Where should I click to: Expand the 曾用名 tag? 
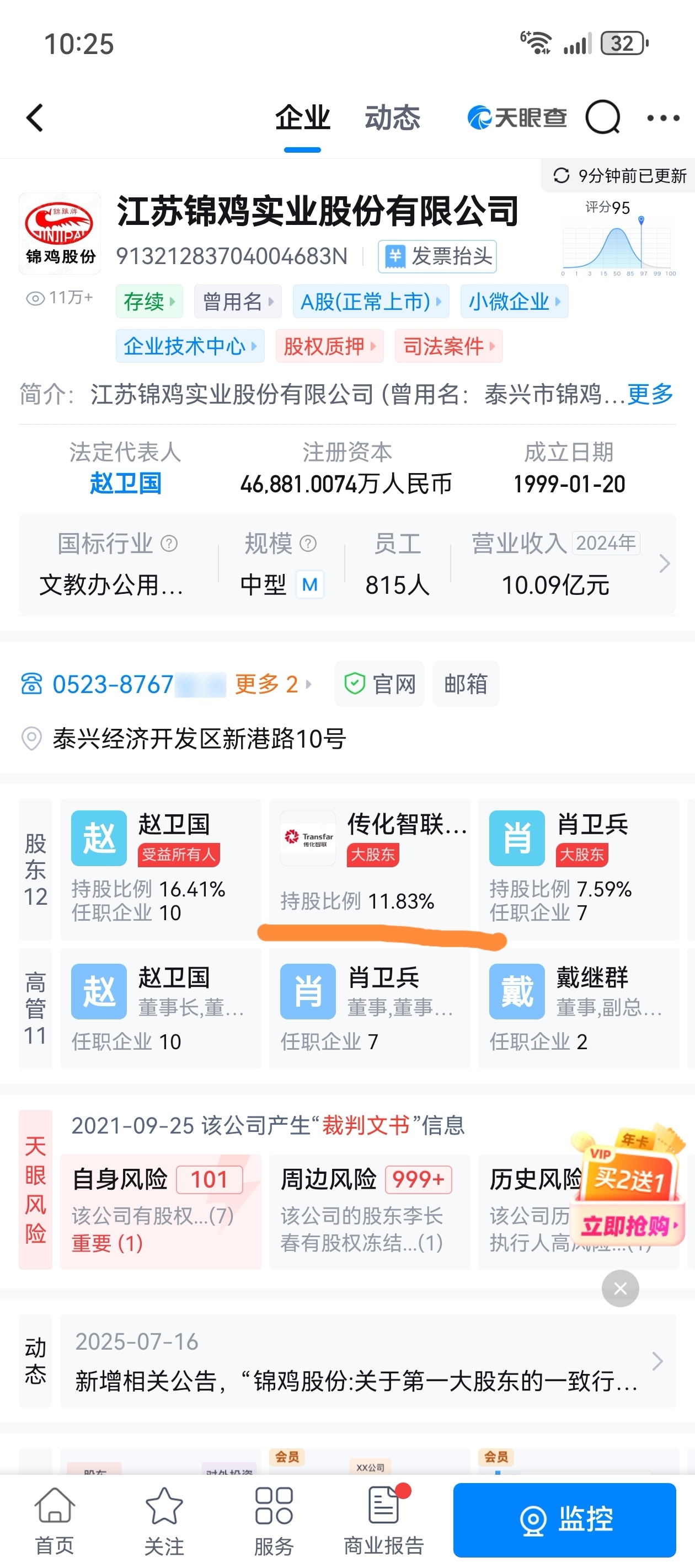click(x=238, y=301)
